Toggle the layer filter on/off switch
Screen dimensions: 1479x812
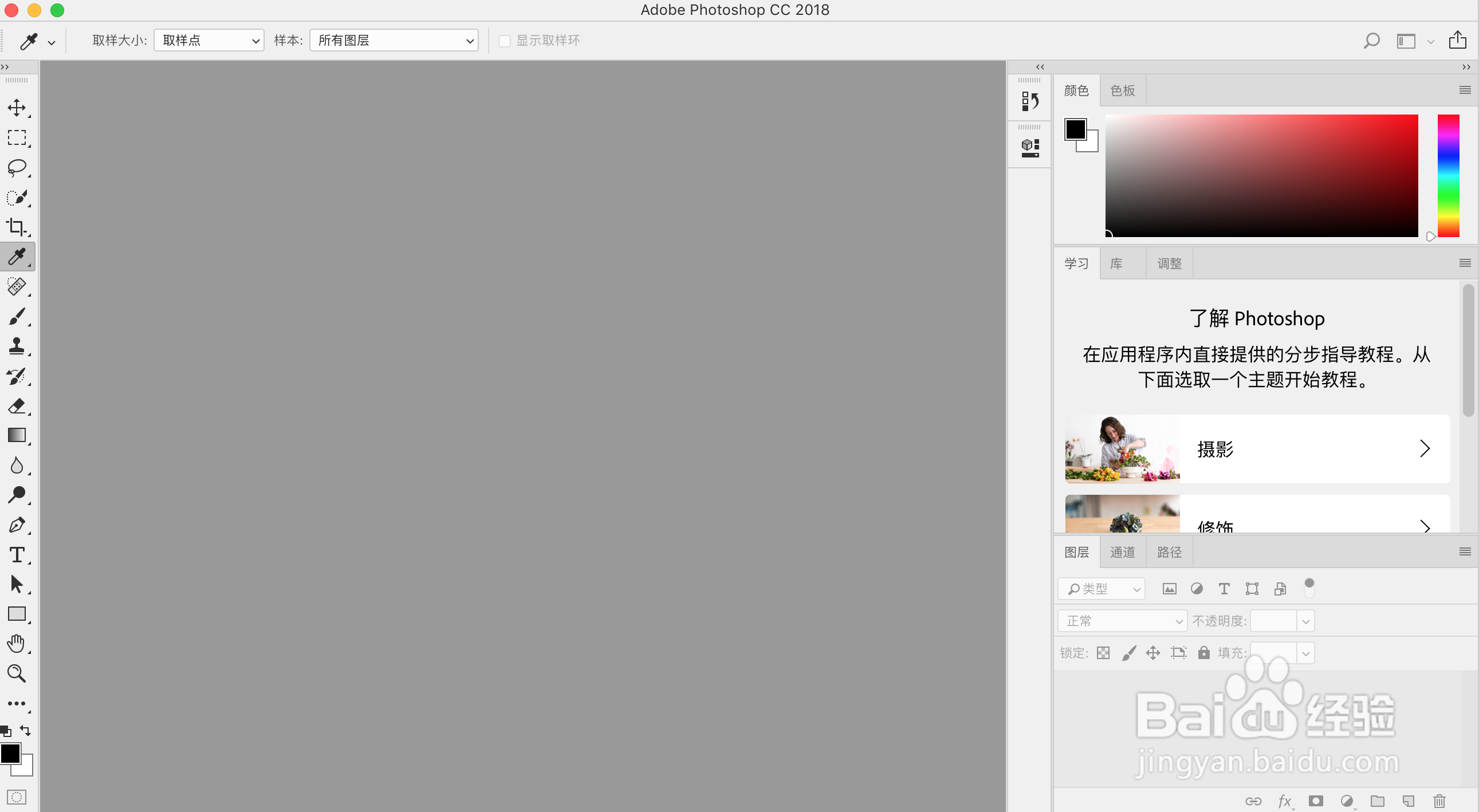click(x=1309, y=588)
